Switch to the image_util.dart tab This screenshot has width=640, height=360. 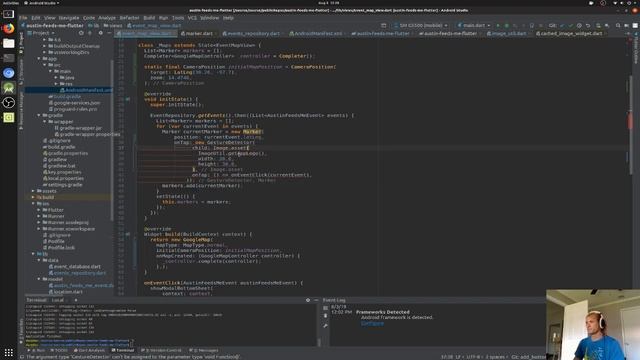pyautogui.click(x=508, y=33)
